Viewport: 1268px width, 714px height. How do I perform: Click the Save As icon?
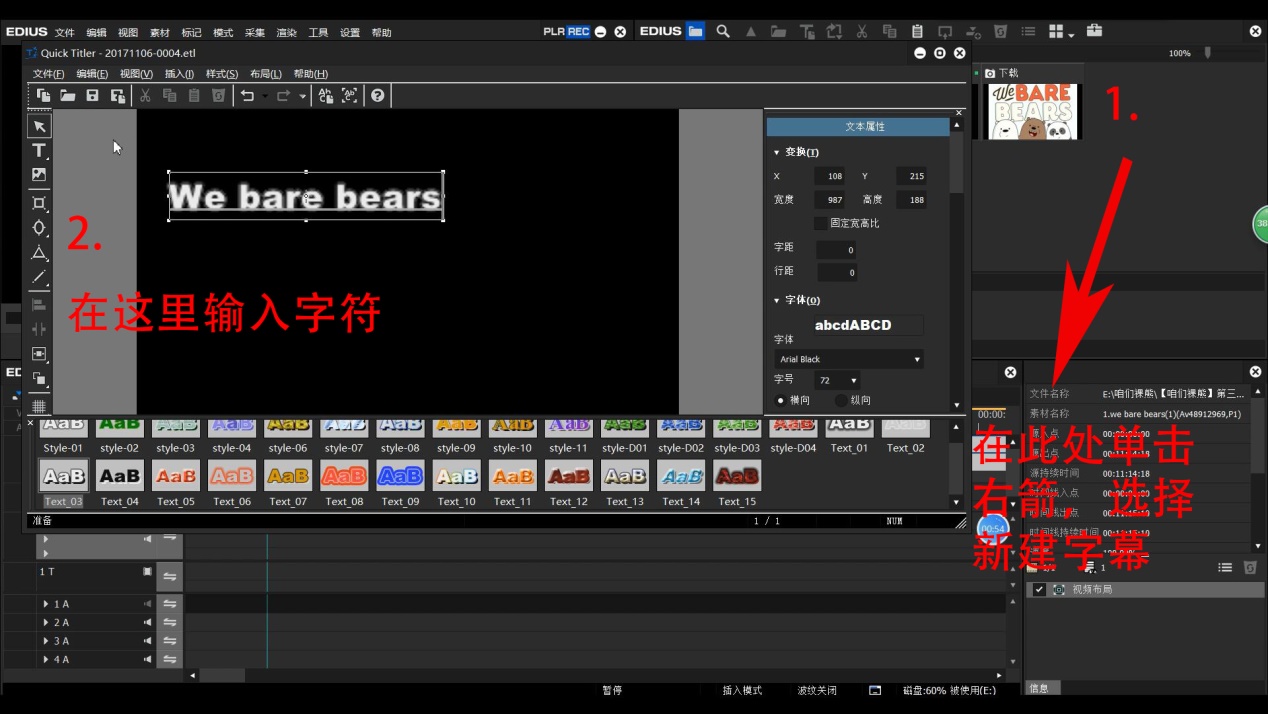(117, 96)
